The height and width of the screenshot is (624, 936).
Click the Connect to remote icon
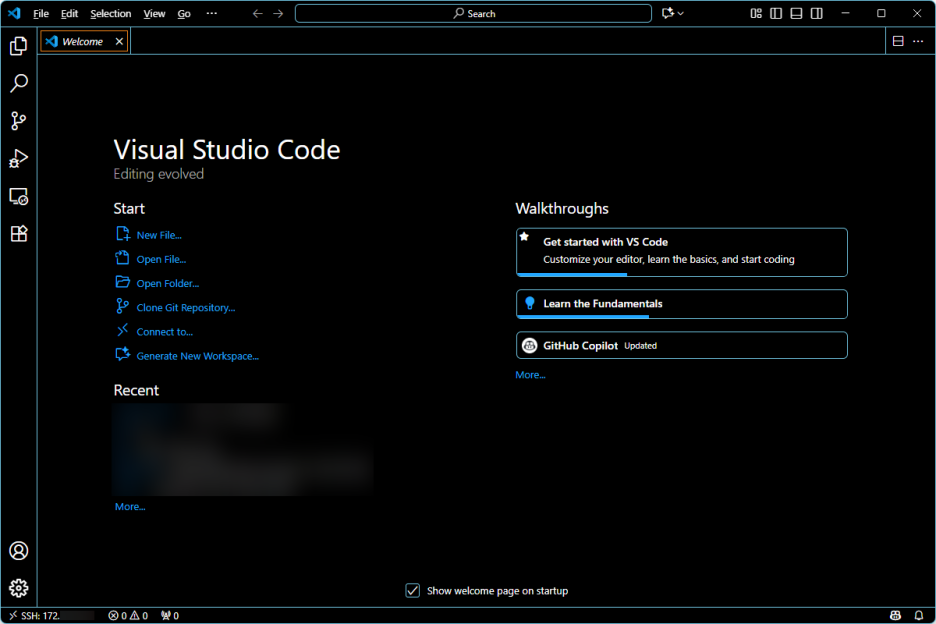pyautogui.click(x=122, y=330)
